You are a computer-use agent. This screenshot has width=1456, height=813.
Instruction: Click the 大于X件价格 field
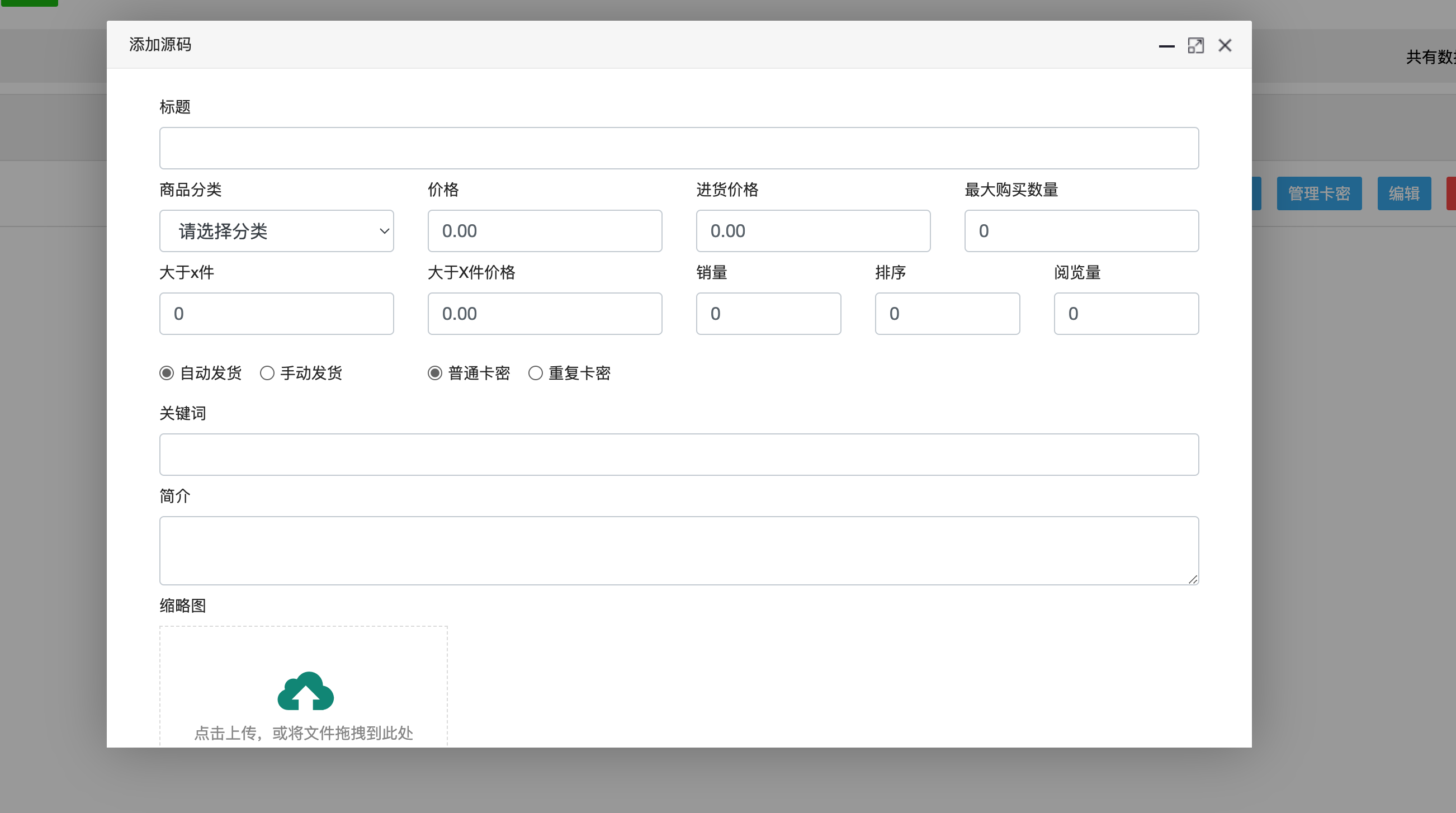click(545, 314)
